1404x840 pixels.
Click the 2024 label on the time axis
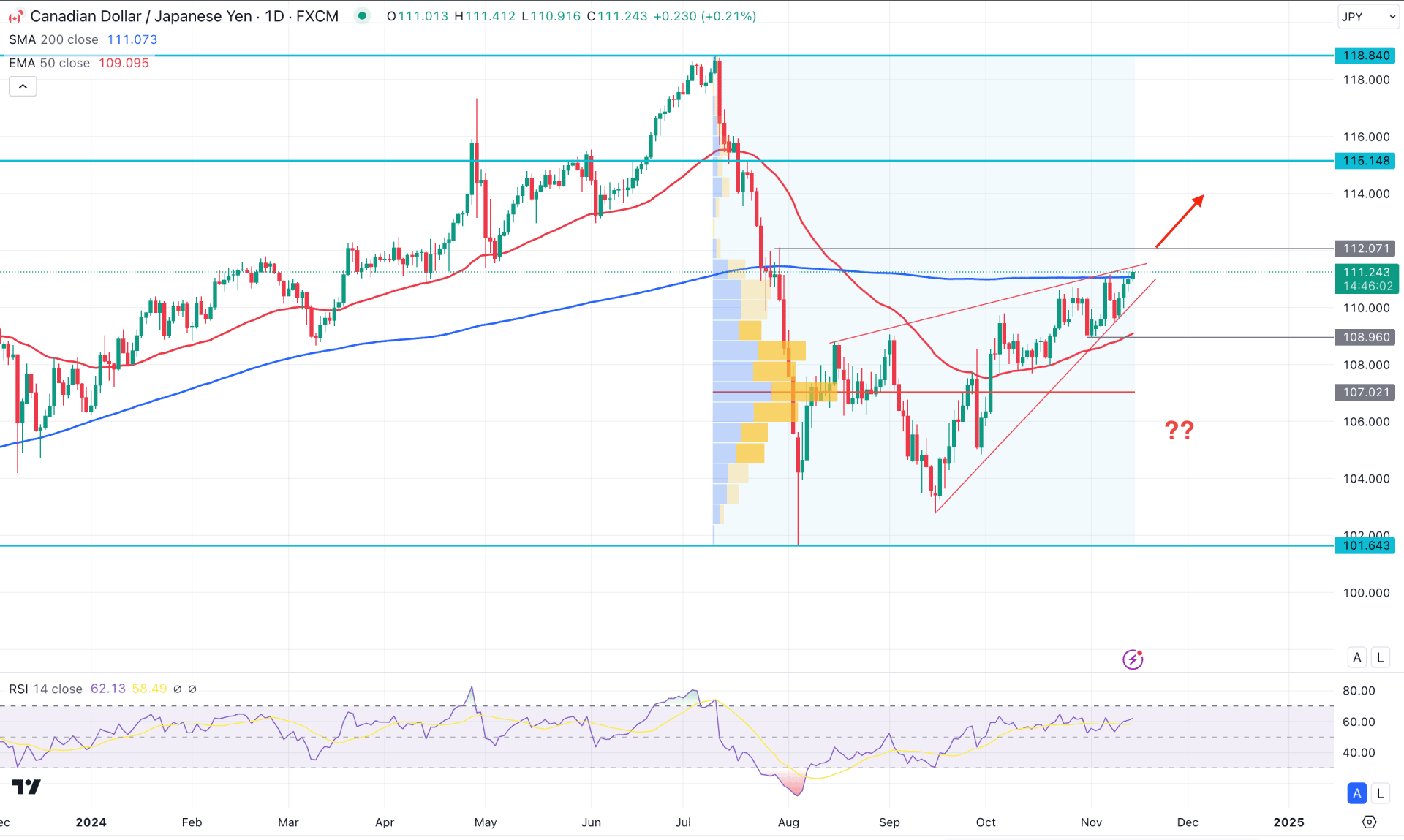tap(91, 822)
